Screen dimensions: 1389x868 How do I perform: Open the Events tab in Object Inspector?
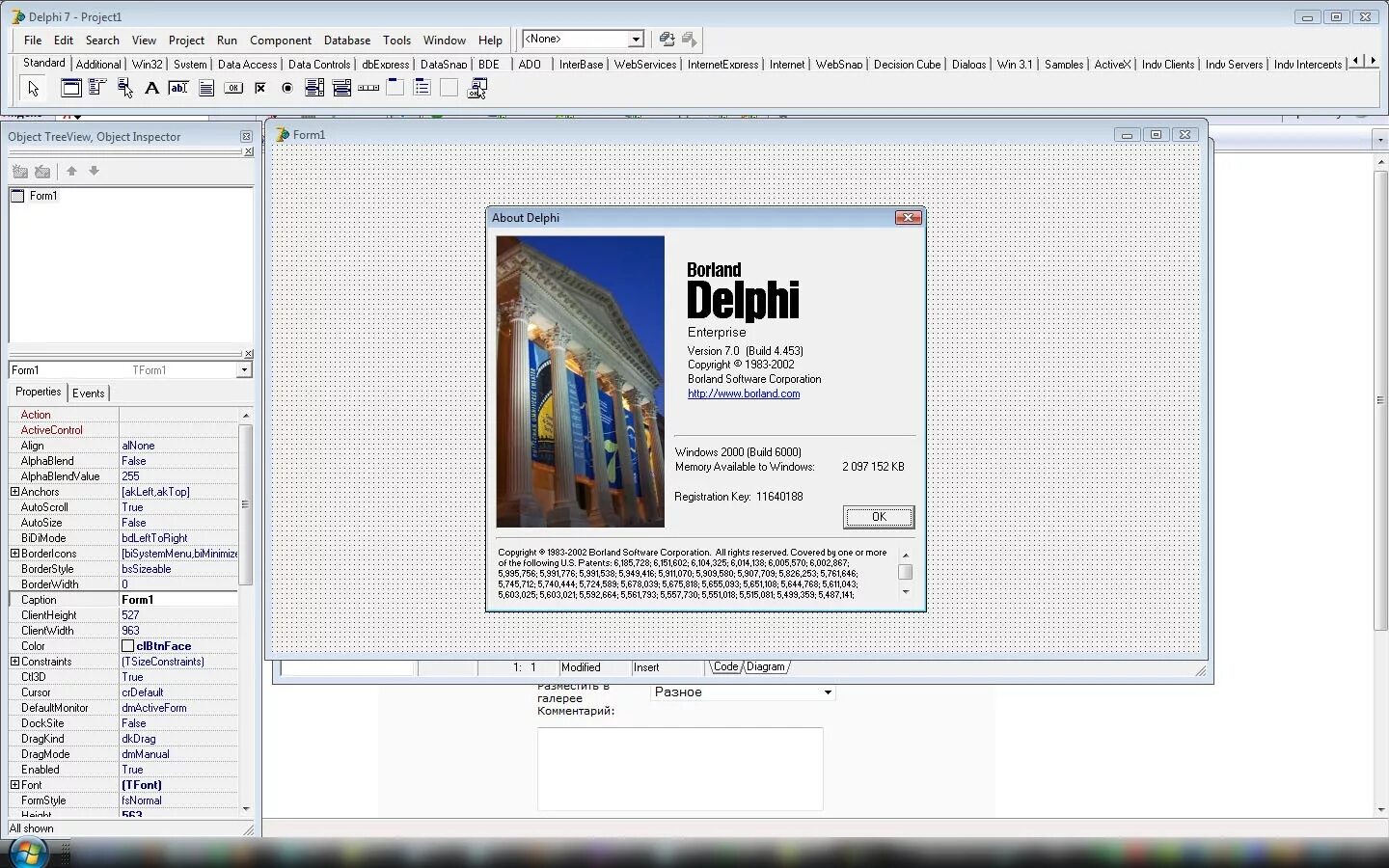click(x=88, y=393)
